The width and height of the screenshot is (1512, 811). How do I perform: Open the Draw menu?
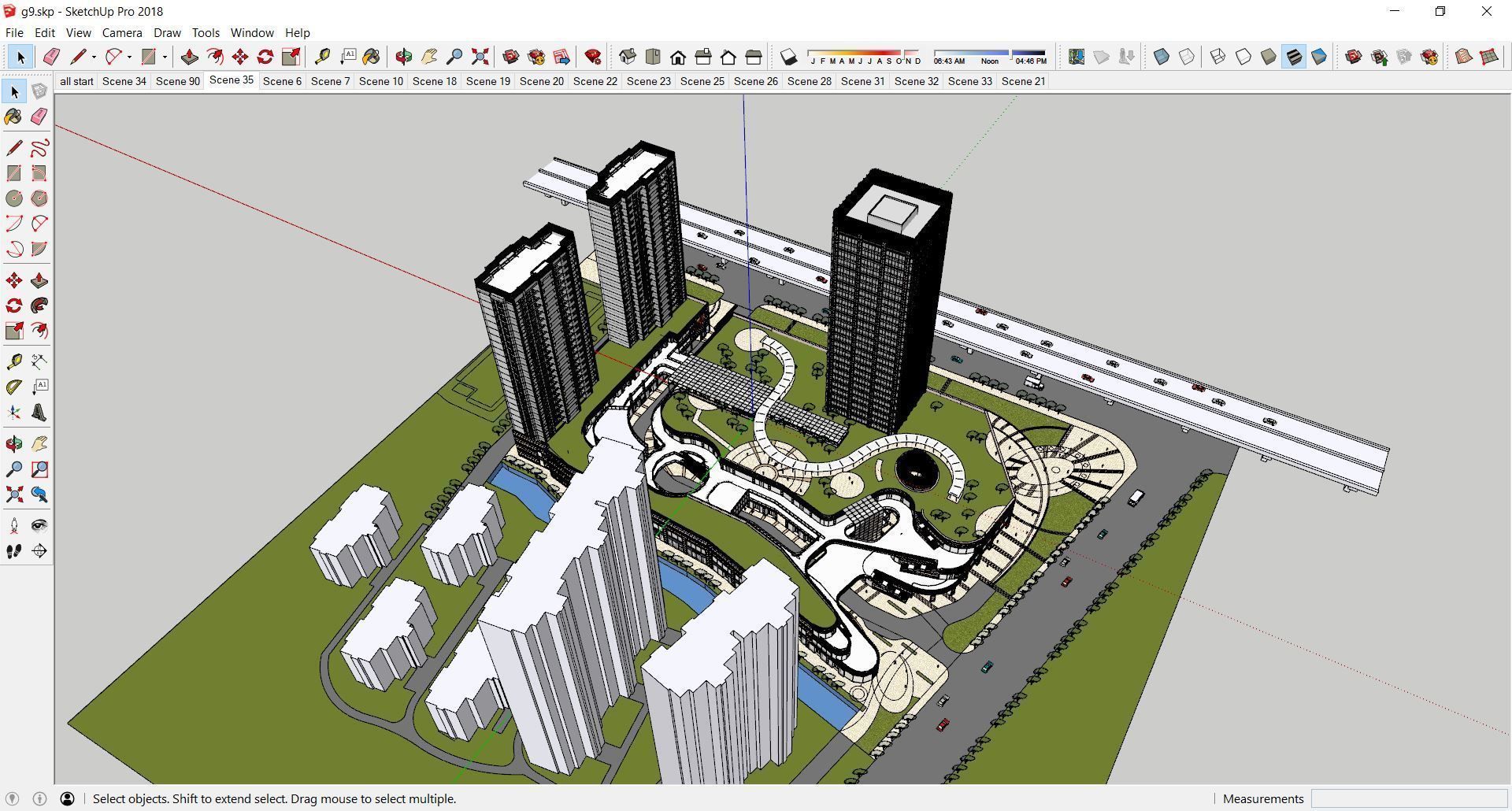click(167, 32)
